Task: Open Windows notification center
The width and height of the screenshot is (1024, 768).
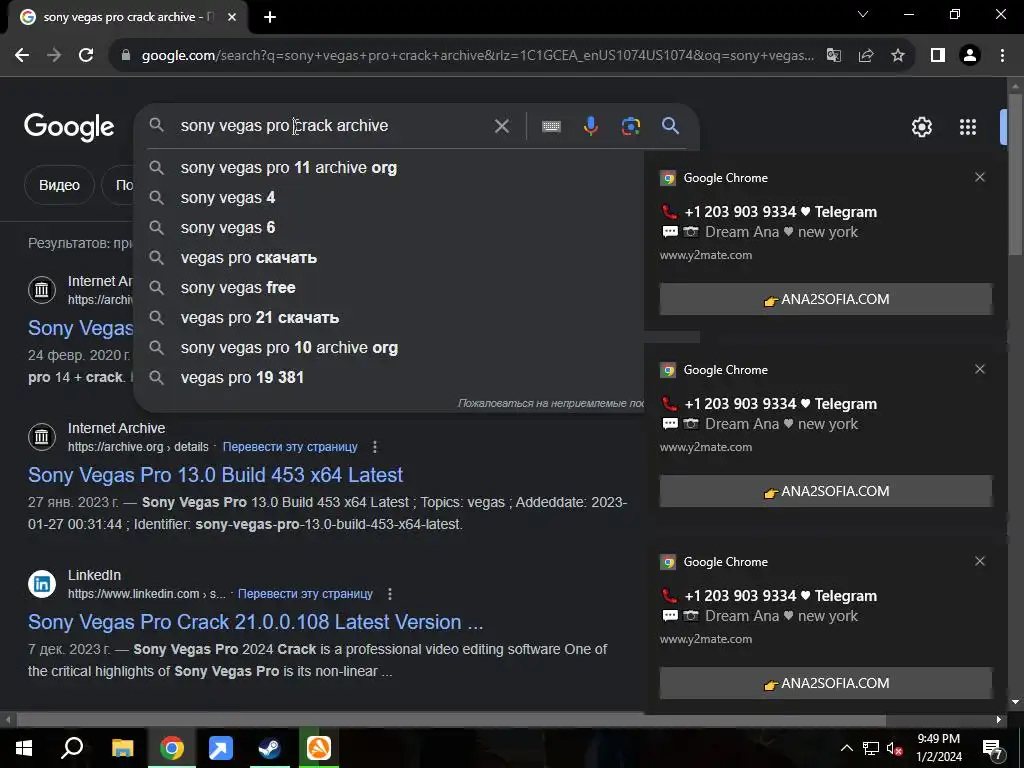Action: [x=993, y=749]
